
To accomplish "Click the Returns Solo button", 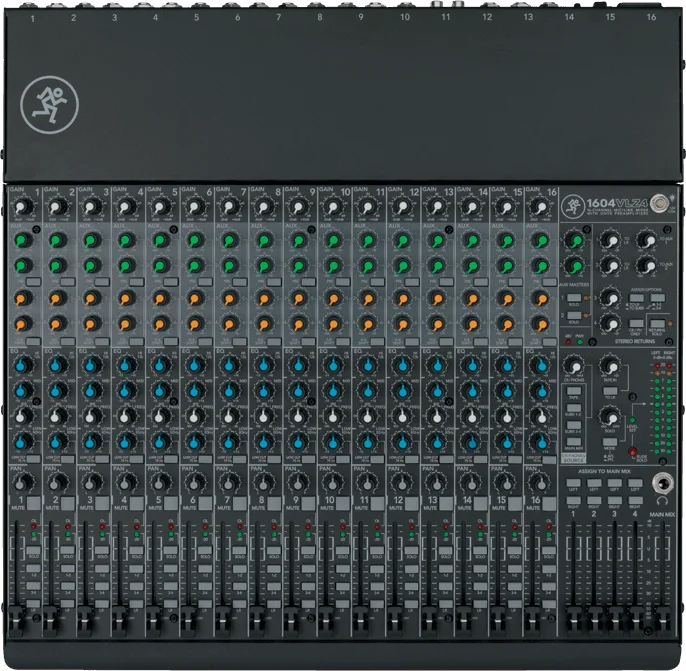I will 657,324.
